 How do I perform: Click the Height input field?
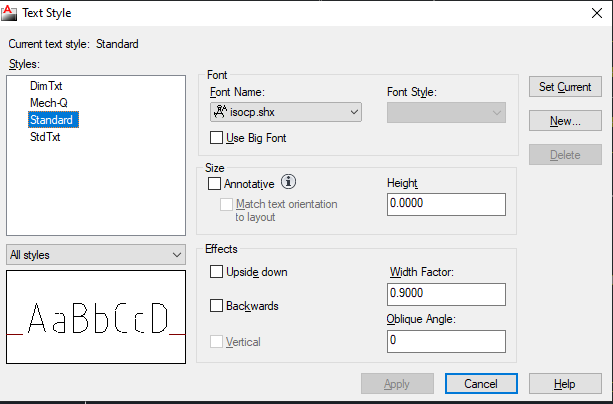445,204
